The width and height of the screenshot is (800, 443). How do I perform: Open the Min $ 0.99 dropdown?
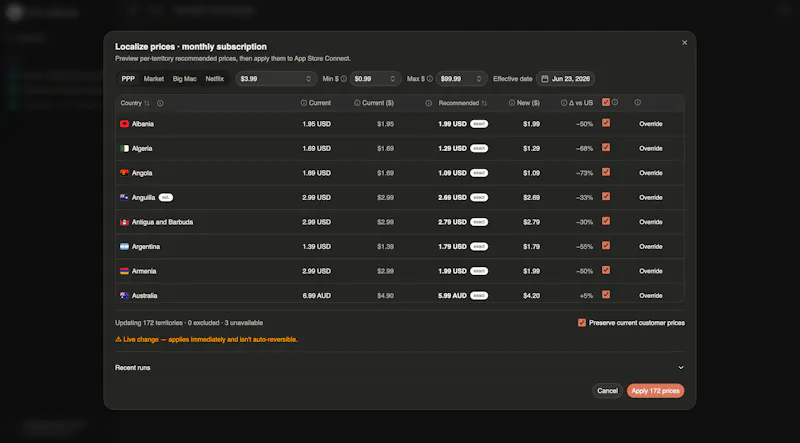coord(375,79)
